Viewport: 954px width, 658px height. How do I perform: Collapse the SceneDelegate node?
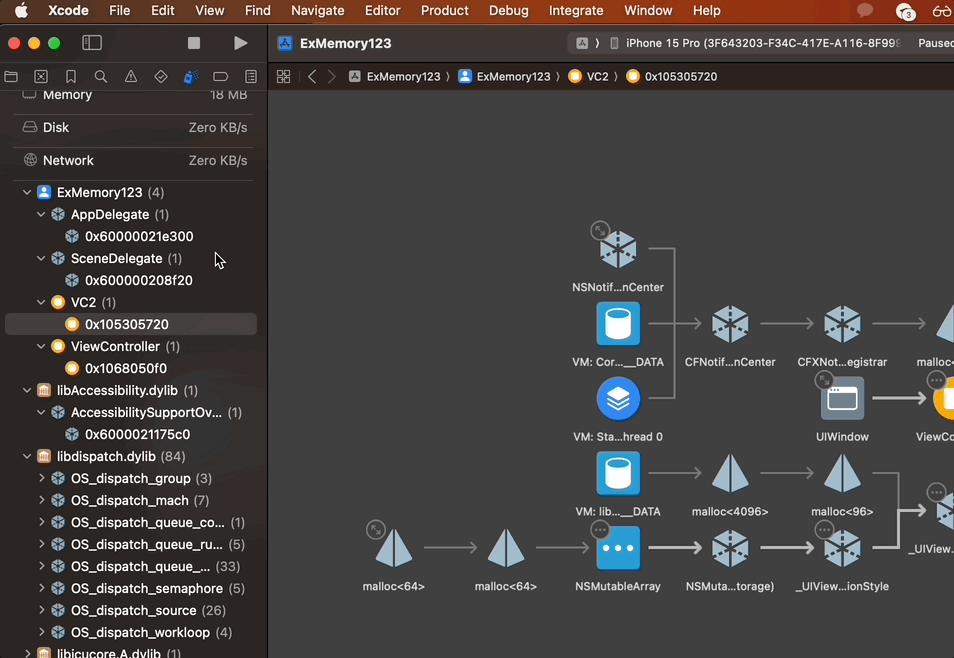(41, 258)
